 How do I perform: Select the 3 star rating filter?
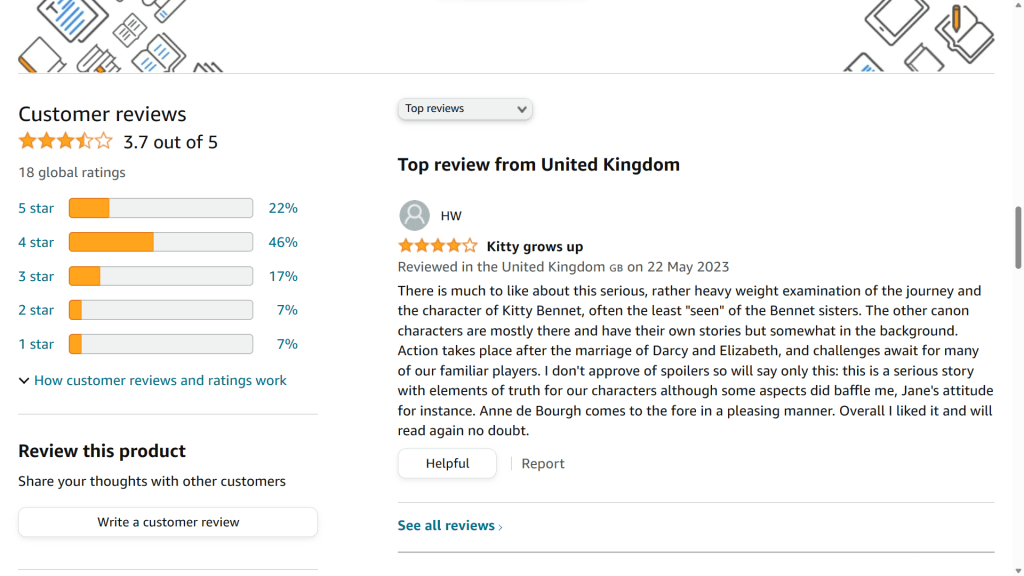(x=36, y=276)
